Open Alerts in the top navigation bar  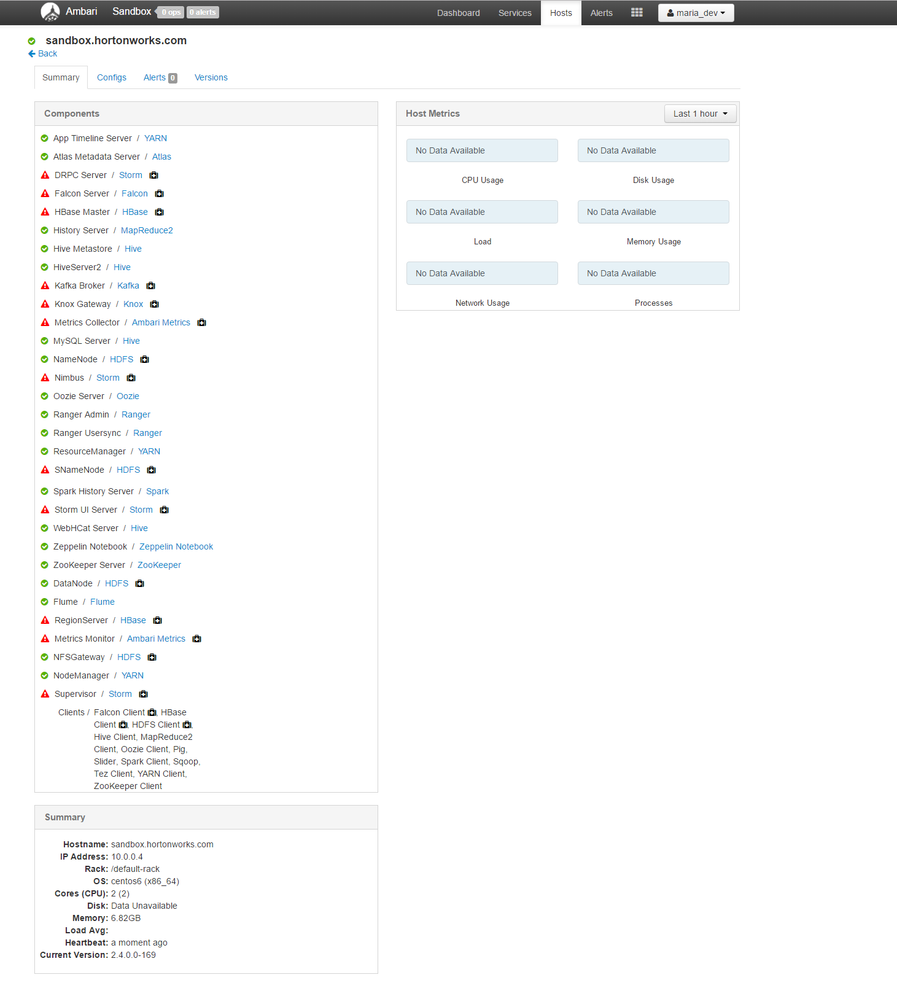tap(601, 13)
